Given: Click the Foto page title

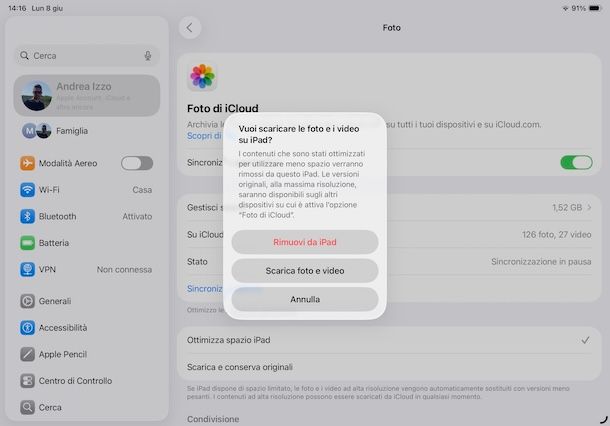Looking at the screenshot, I should click(x=391, y=28).
